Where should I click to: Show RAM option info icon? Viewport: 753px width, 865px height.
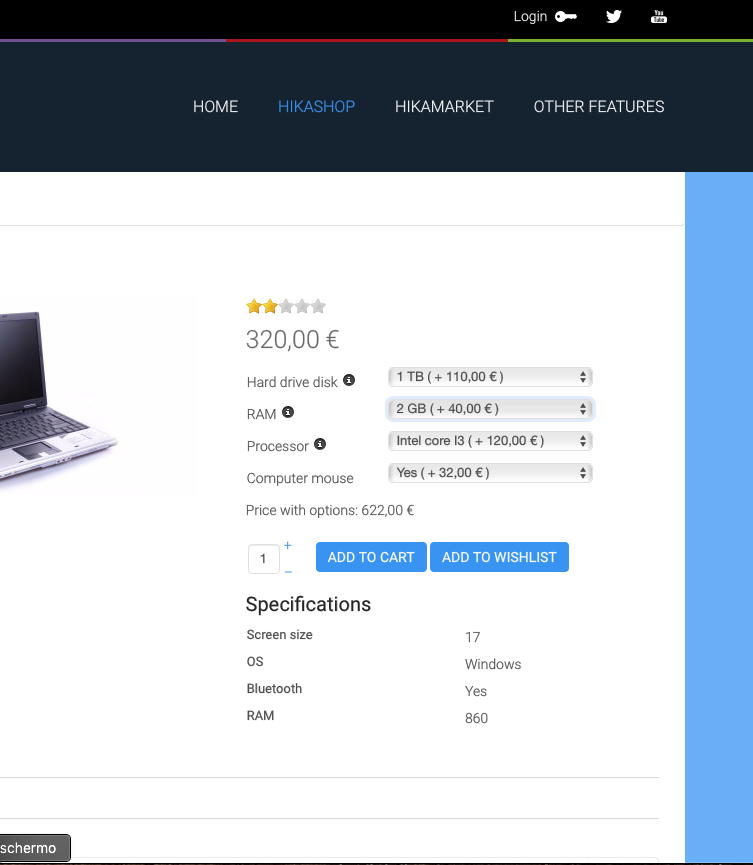[288, 412]
